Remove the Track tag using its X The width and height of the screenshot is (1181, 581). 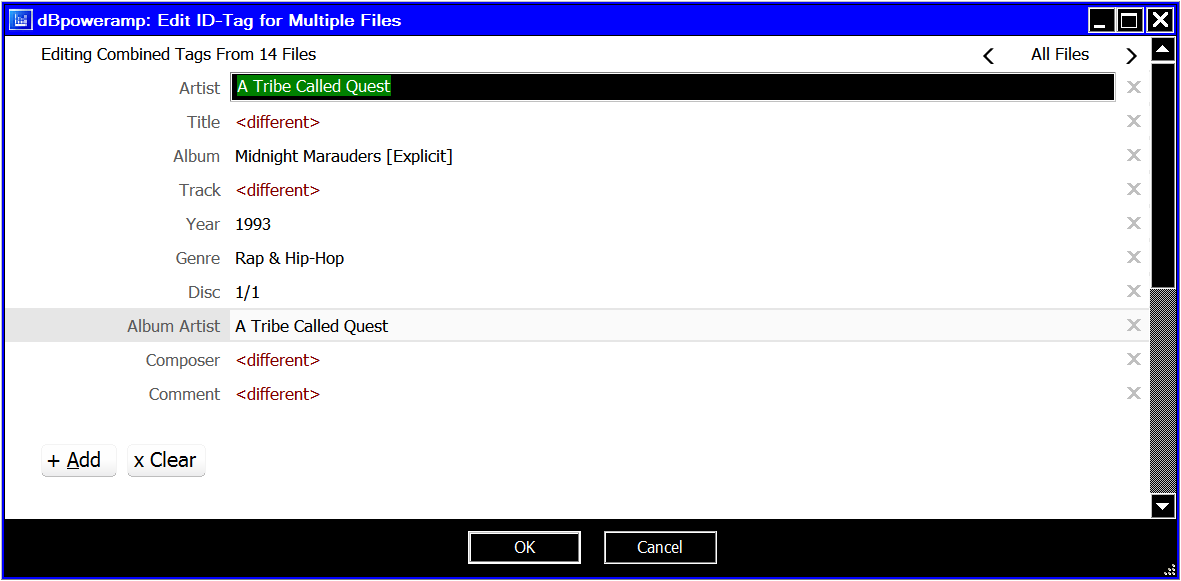pyautogui.click(x=1134, y=189)
